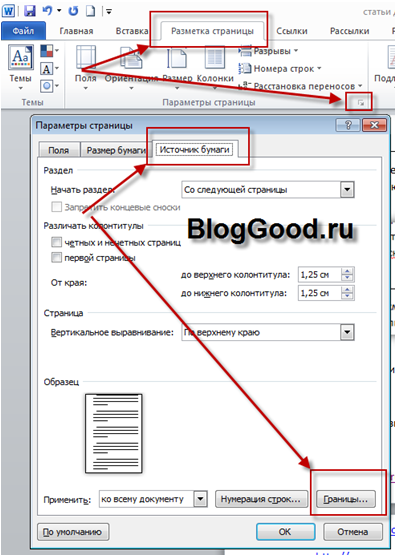
Task: Select the Источник бумаги dialog tab
Action: [x=194, y=149]
